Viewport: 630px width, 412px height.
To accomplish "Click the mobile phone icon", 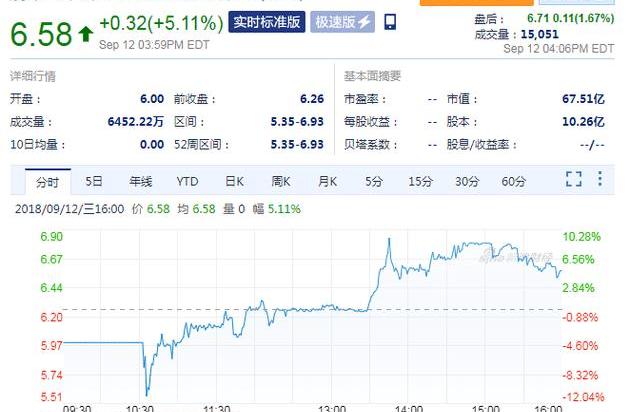I will click(x=390, y=22).
